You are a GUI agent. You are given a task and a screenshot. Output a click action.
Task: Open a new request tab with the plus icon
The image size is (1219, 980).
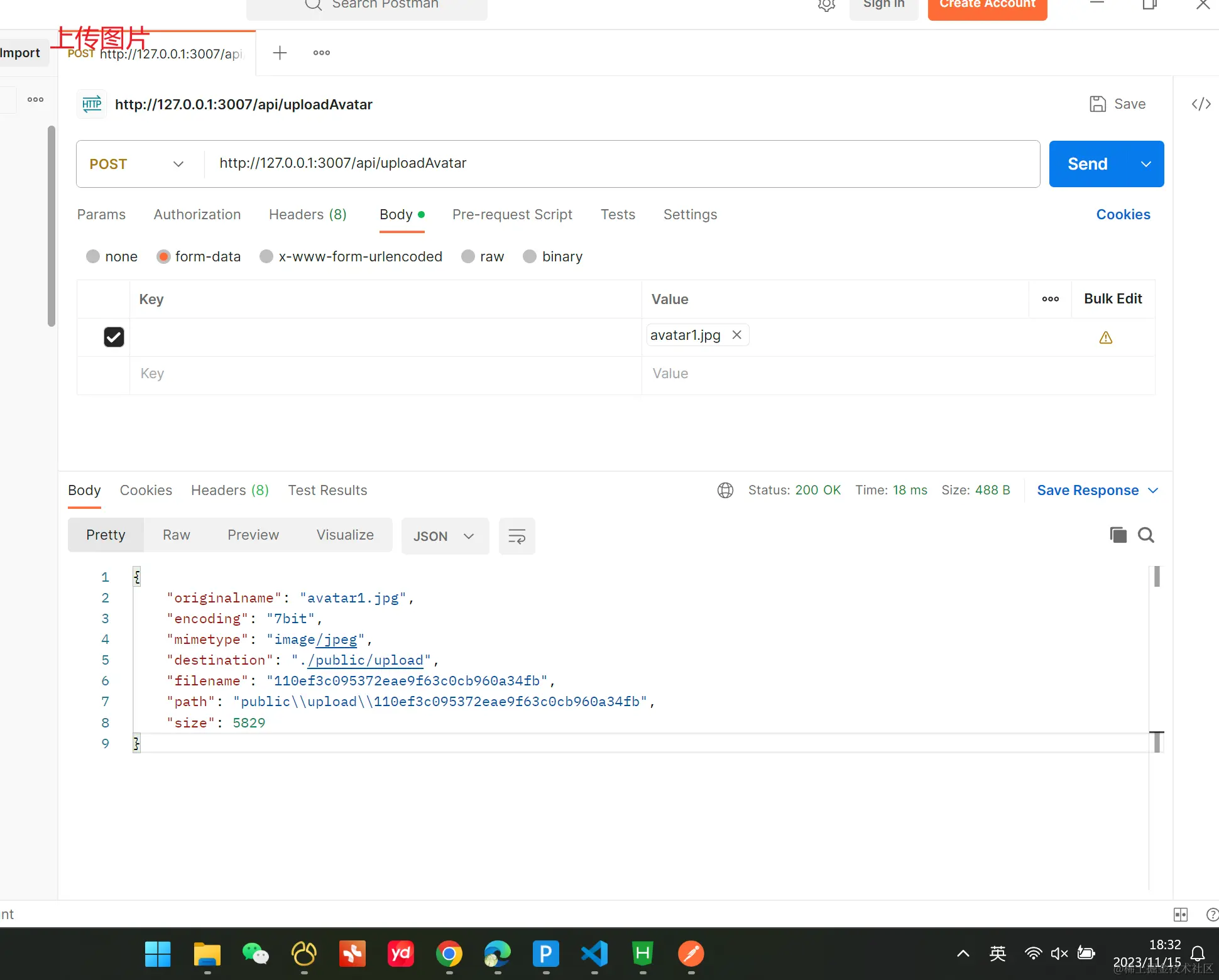280,53
